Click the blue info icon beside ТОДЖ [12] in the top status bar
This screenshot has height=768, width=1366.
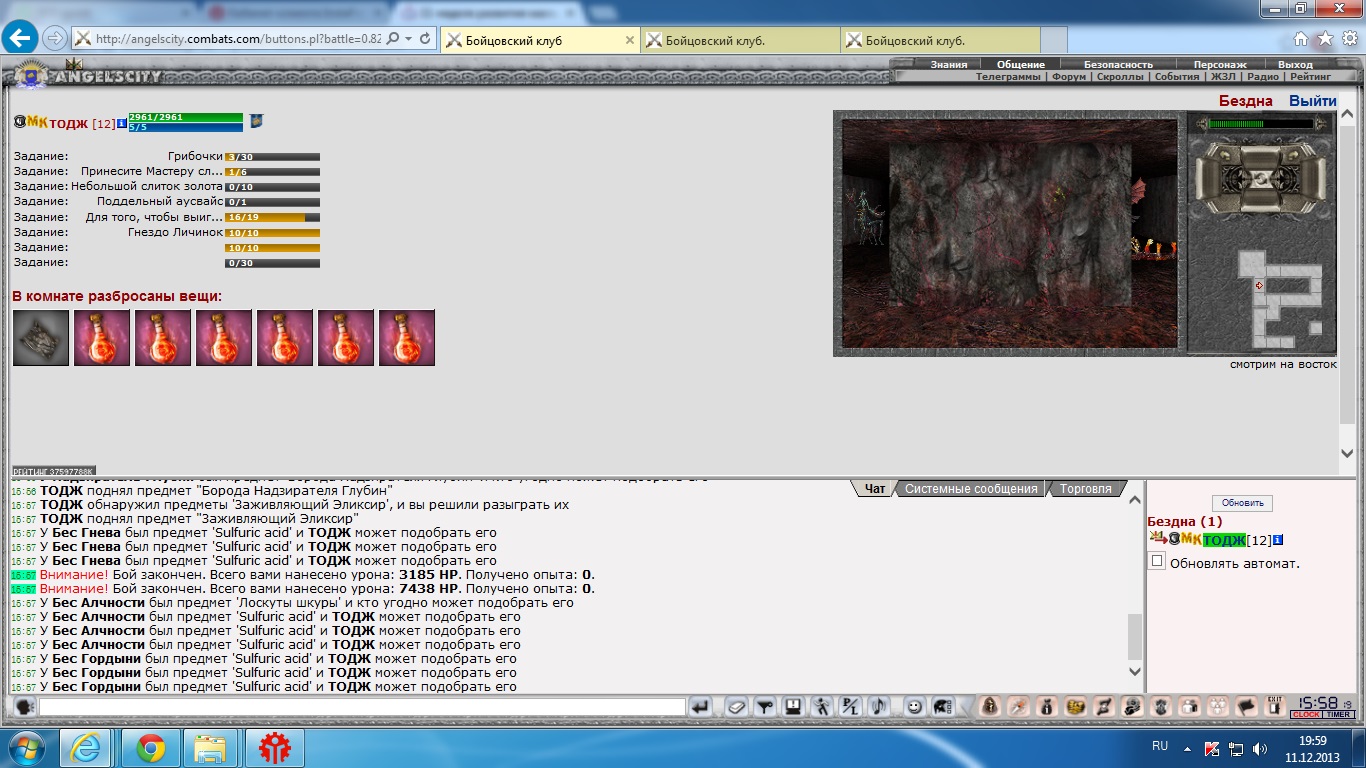pyautogui.click(x=122, y=123)
